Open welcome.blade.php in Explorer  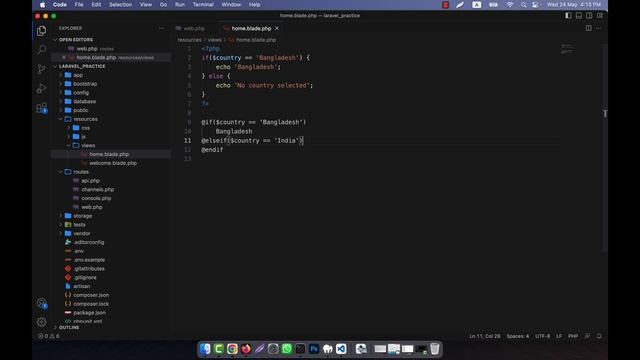pyautogui.click(x=113, y=163)
